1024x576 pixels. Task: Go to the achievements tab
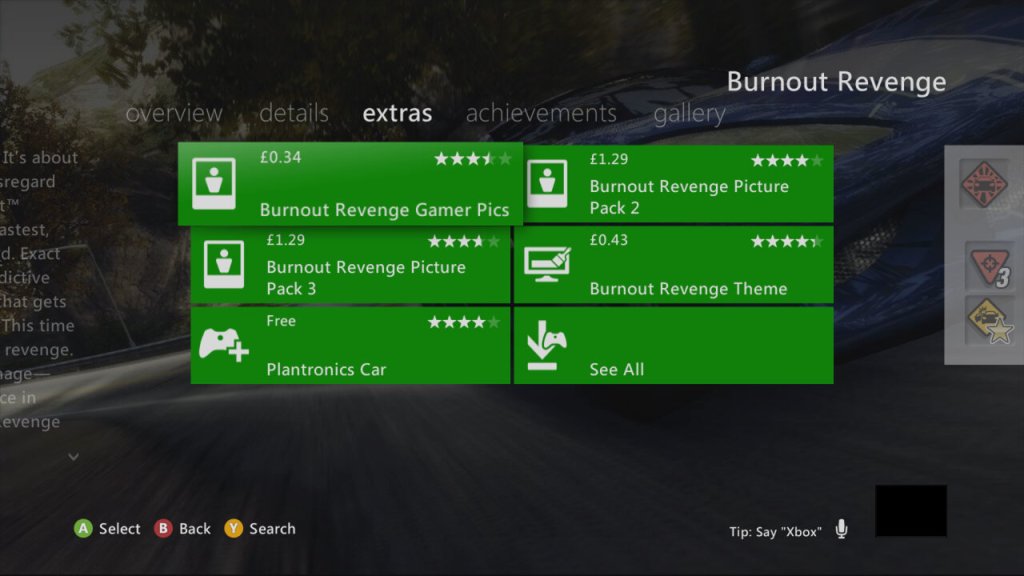541,114
